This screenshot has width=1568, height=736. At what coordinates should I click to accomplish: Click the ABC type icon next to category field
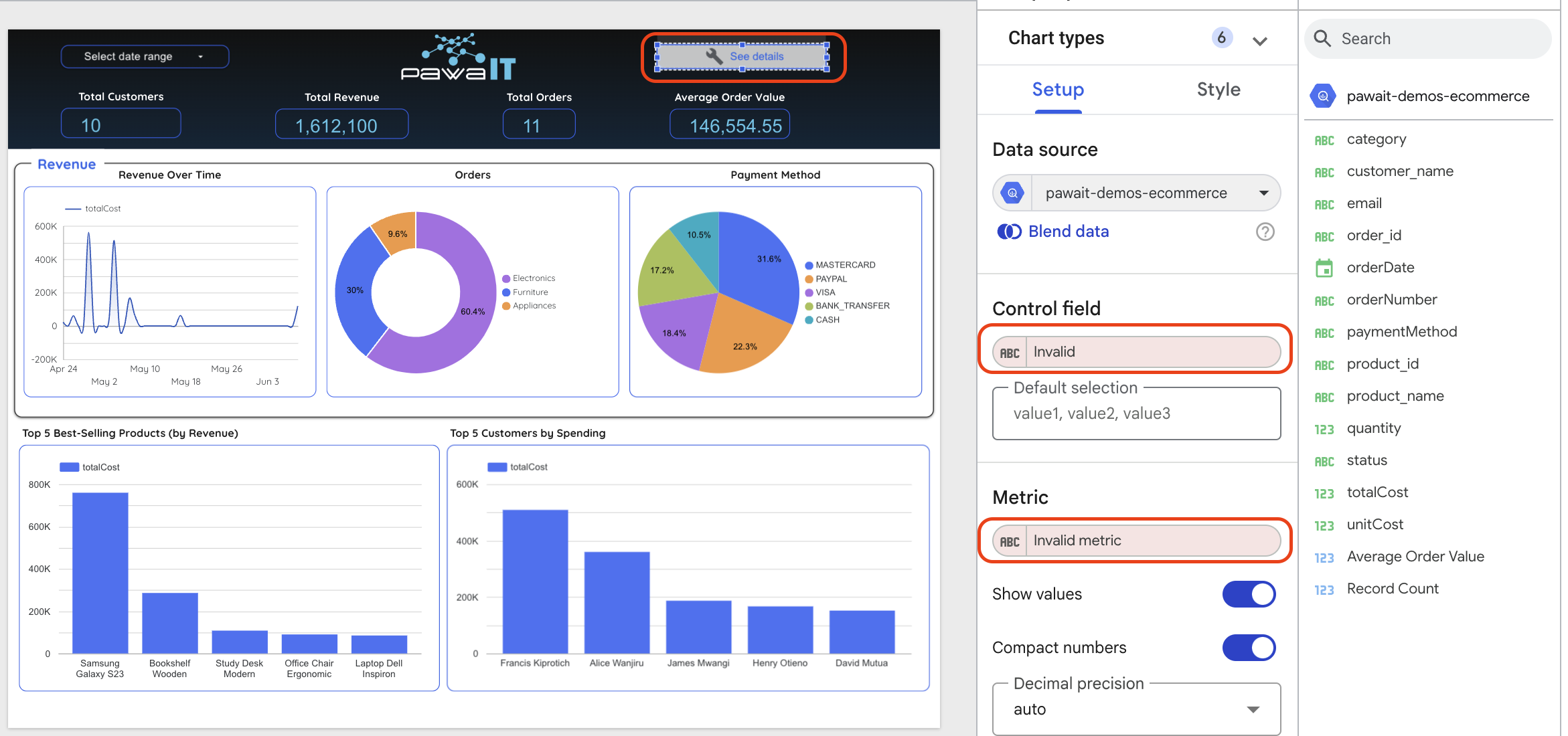point(1324,139)
